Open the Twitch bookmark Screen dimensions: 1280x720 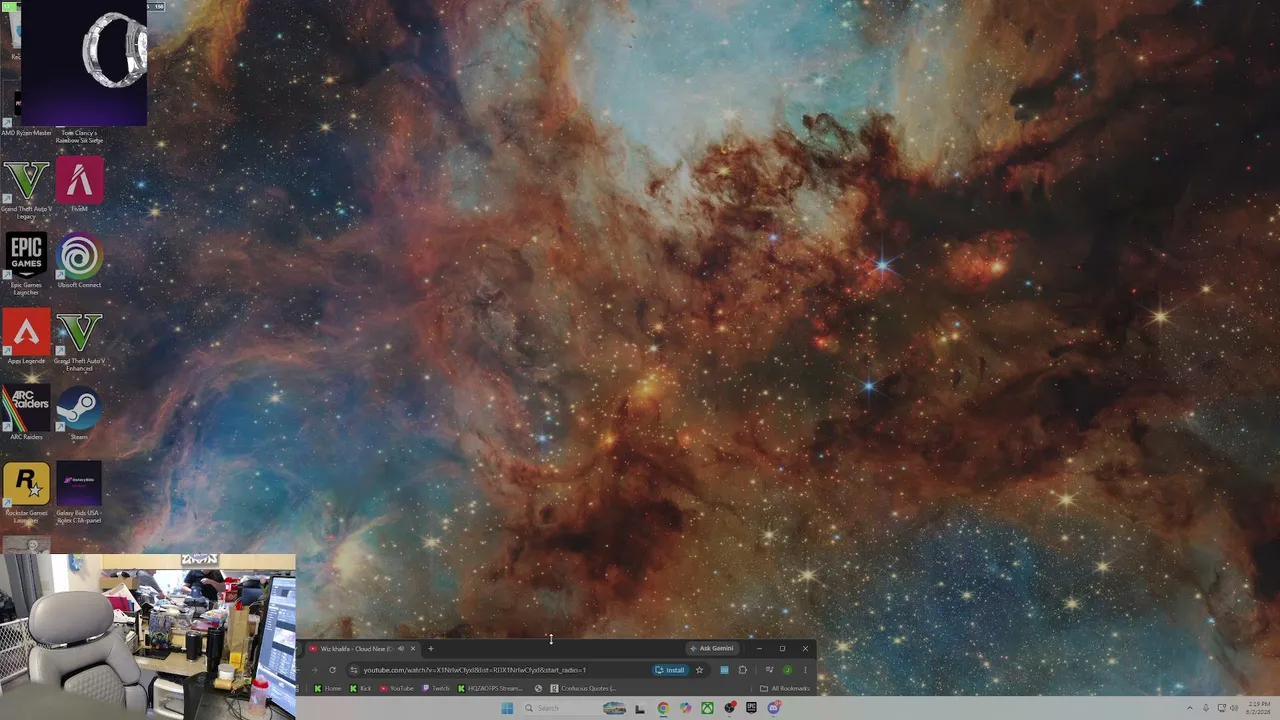[436, 688]
